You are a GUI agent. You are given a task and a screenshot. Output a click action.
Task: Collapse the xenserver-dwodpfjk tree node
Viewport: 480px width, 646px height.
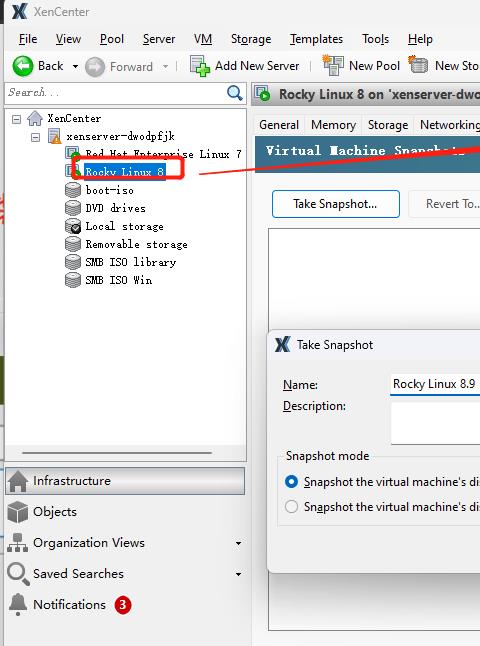[35, 137]
